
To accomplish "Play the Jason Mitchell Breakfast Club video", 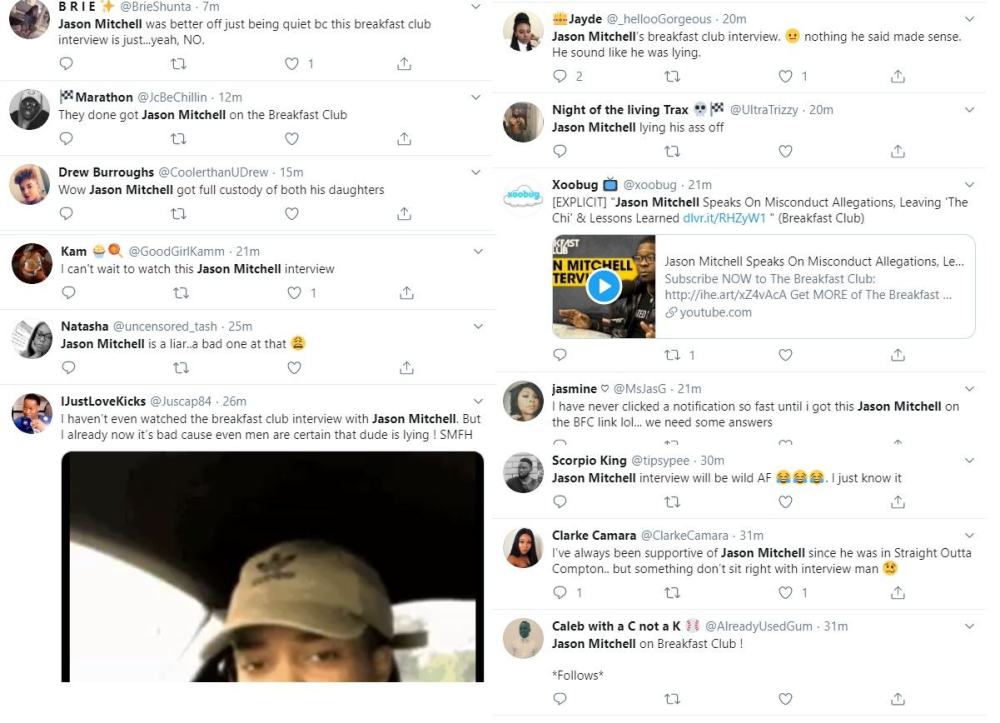I will [x=603, y=287].
